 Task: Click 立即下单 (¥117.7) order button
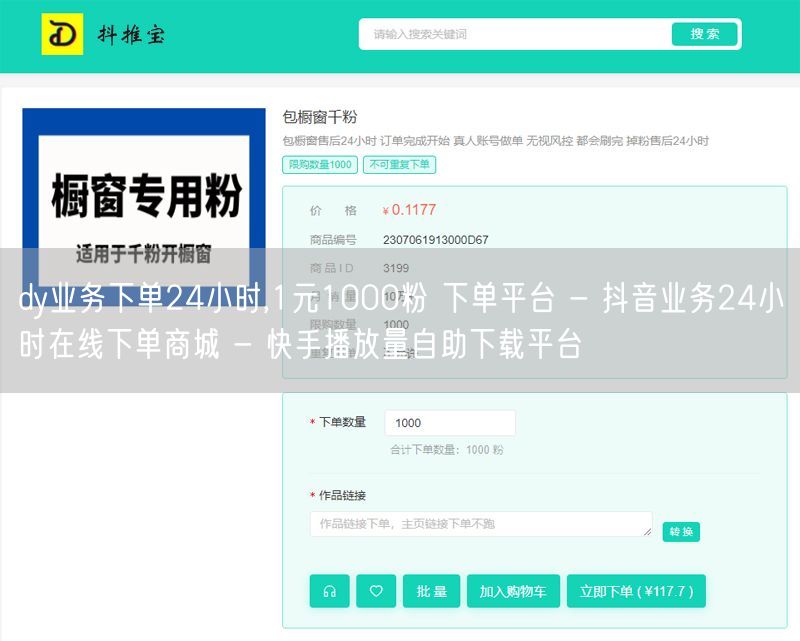pos(636,591)
